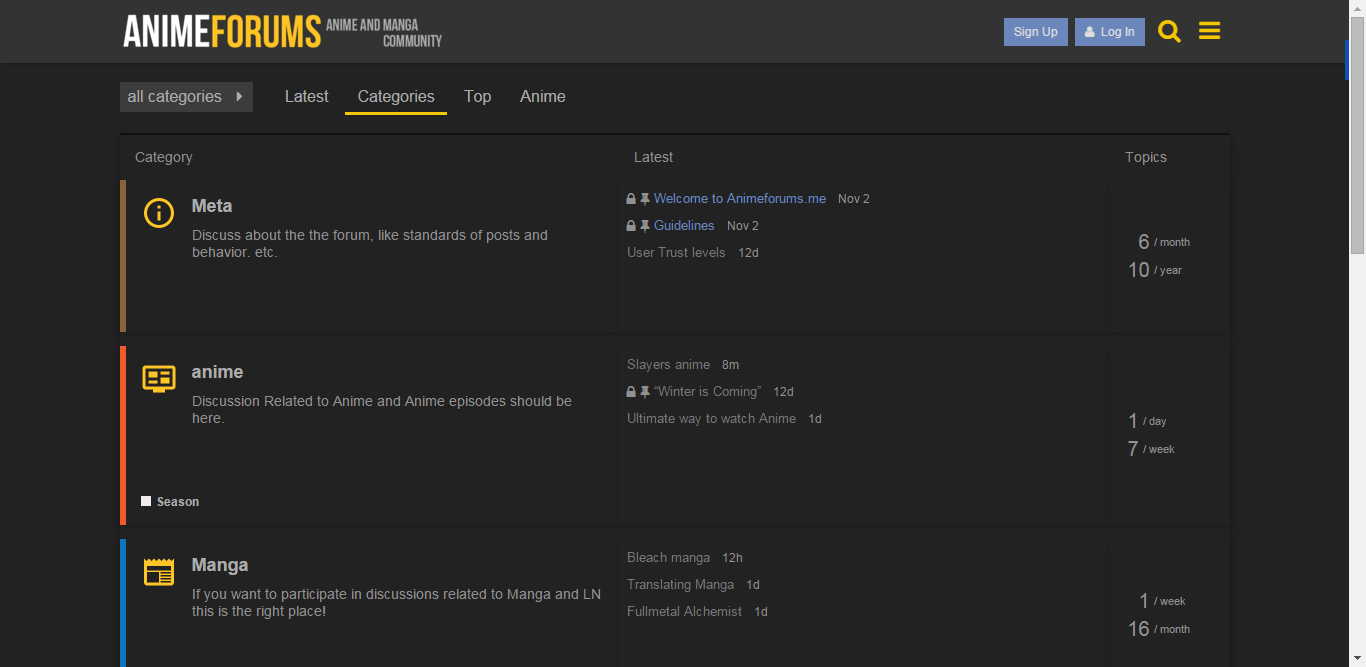The height and width of the screenshot is (667, 1366).
Task: Click Meta's 10 / year topic count
Action: [x=1155, y=270]
